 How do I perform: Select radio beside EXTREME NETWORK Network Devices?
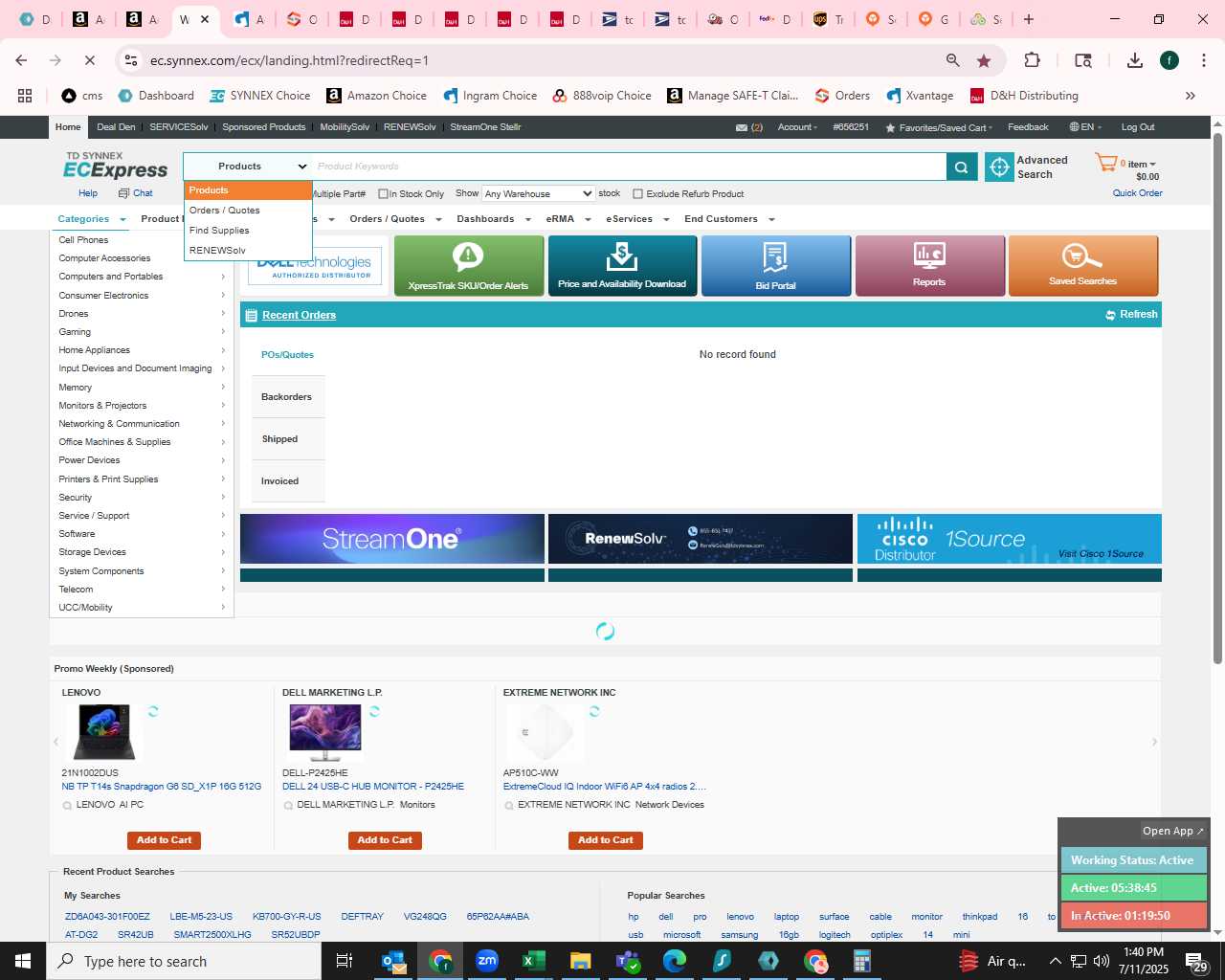(509, 806)
